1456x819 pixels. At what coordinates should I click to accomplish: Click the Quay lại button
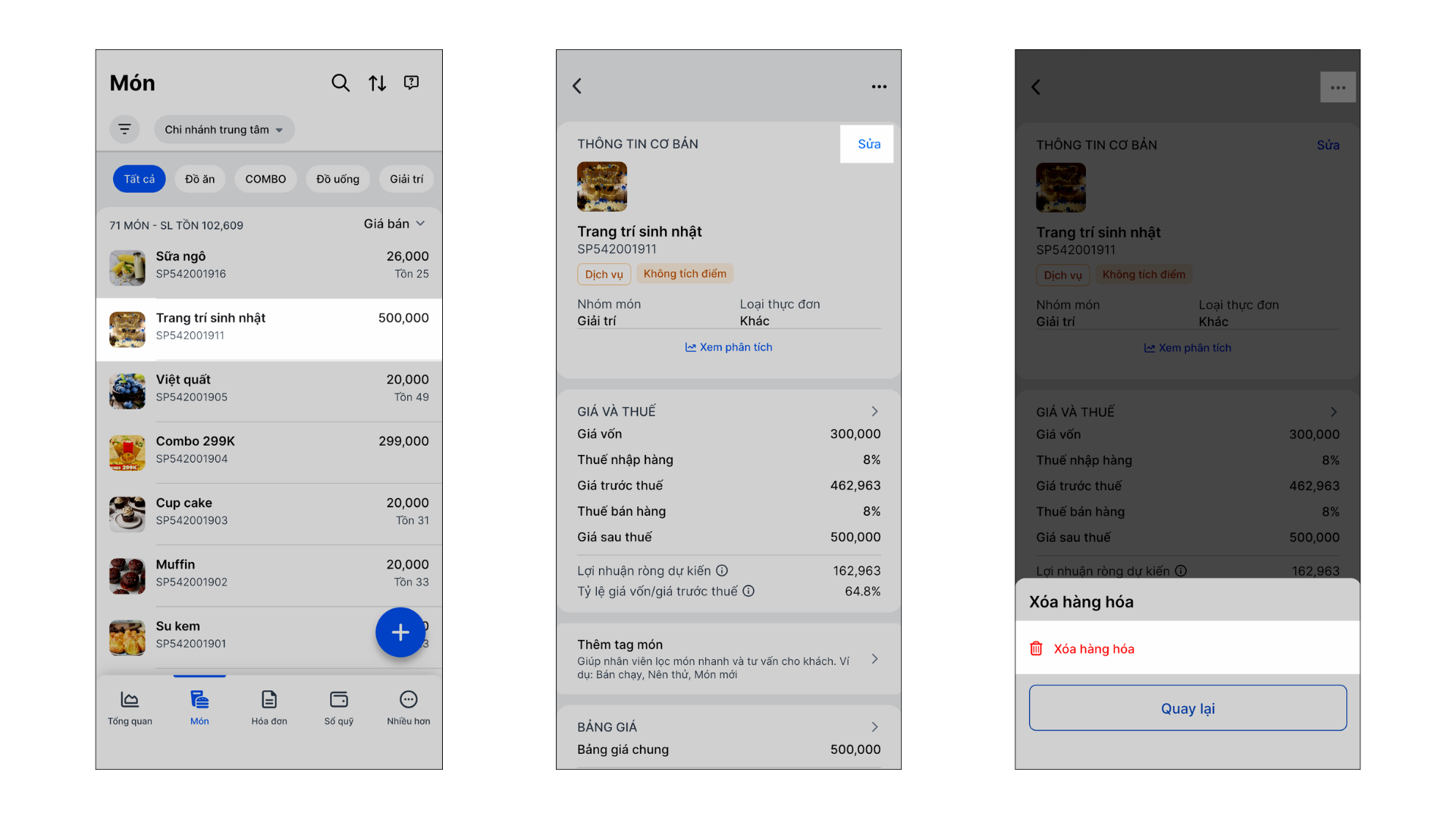1188,708
